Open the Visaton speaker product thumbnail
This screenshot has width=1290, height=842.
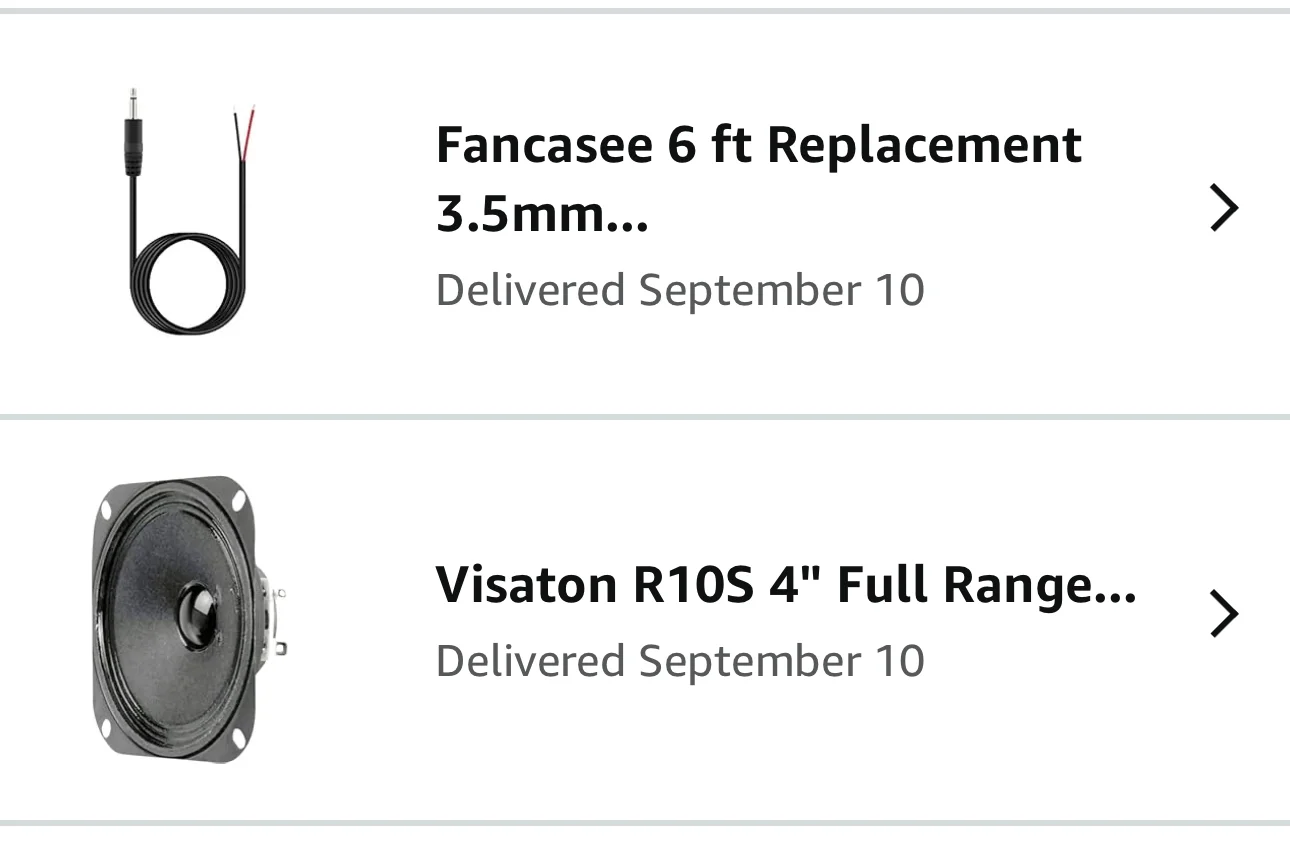(190, 619)
